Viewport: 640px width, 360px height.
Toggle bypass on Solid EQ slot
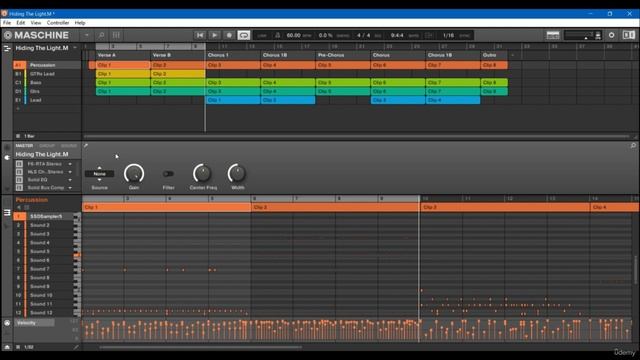tap(19, 180)
